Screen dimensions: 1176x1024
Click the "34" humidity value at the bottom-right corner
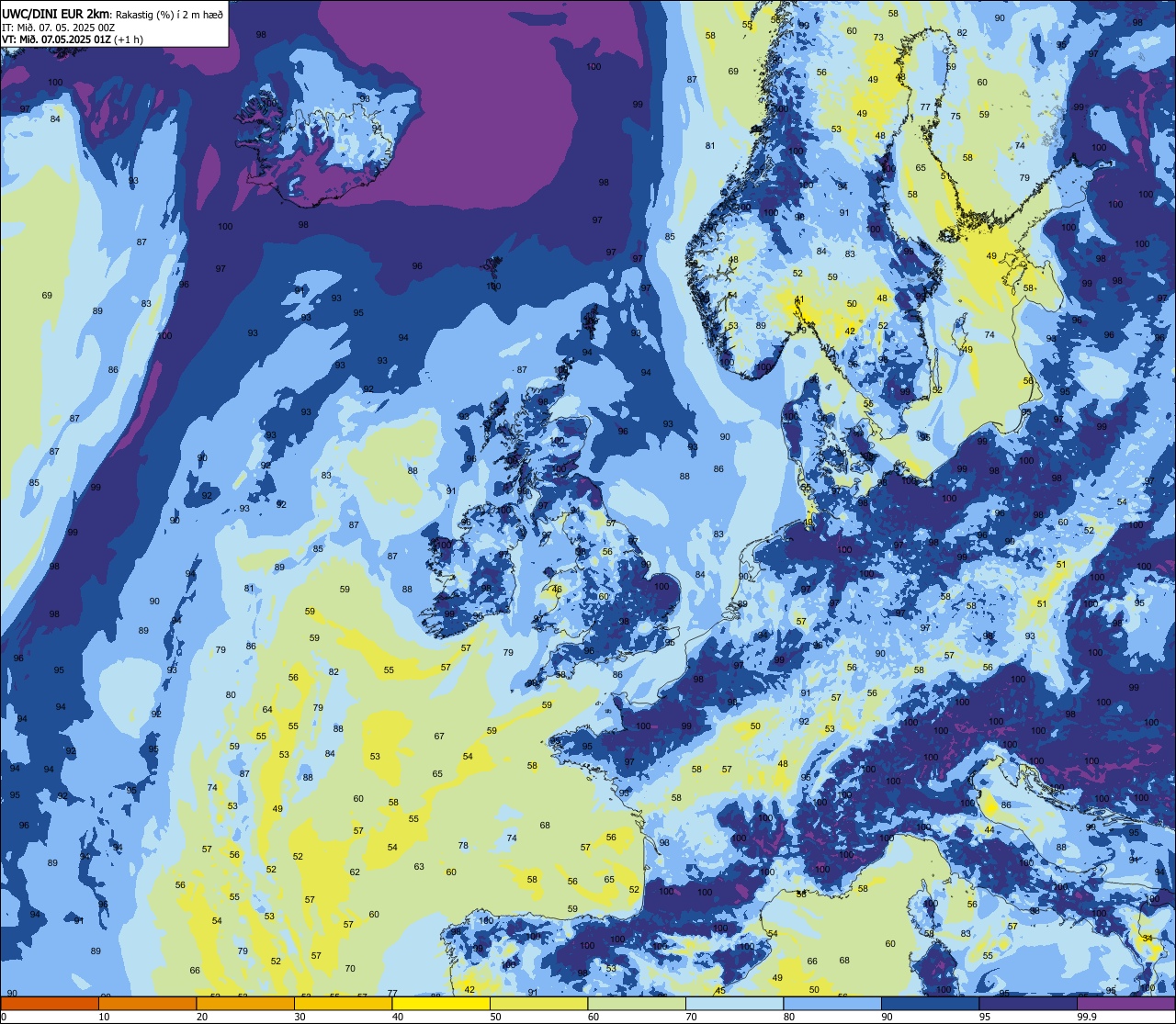1147,938
